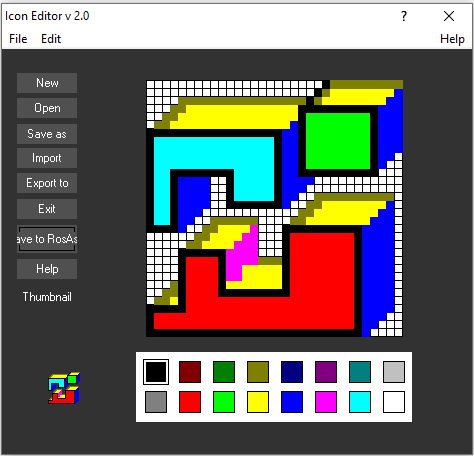Open the File menu

click(18, 39)
